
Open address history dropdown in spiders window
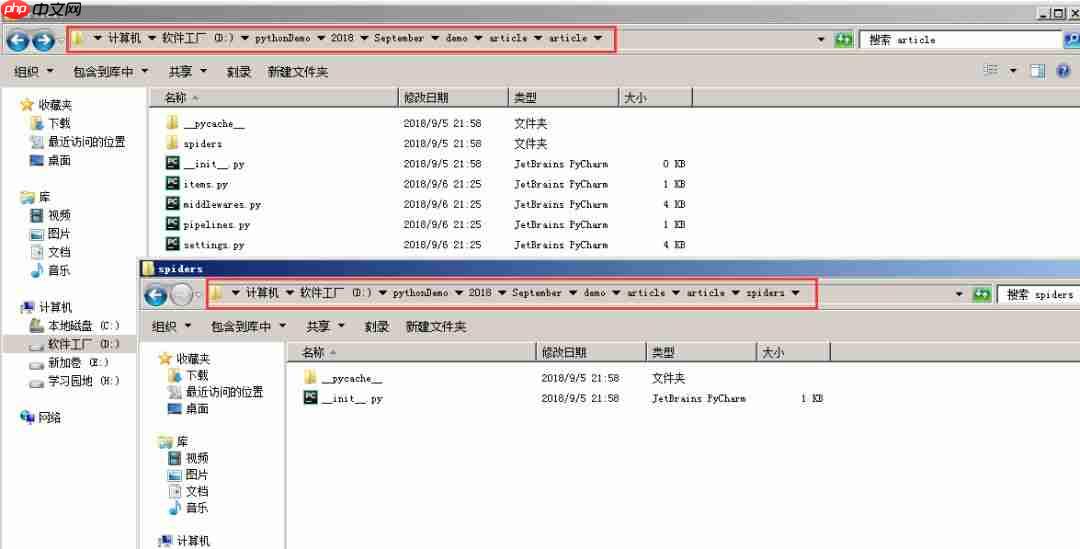coord(959,294)
